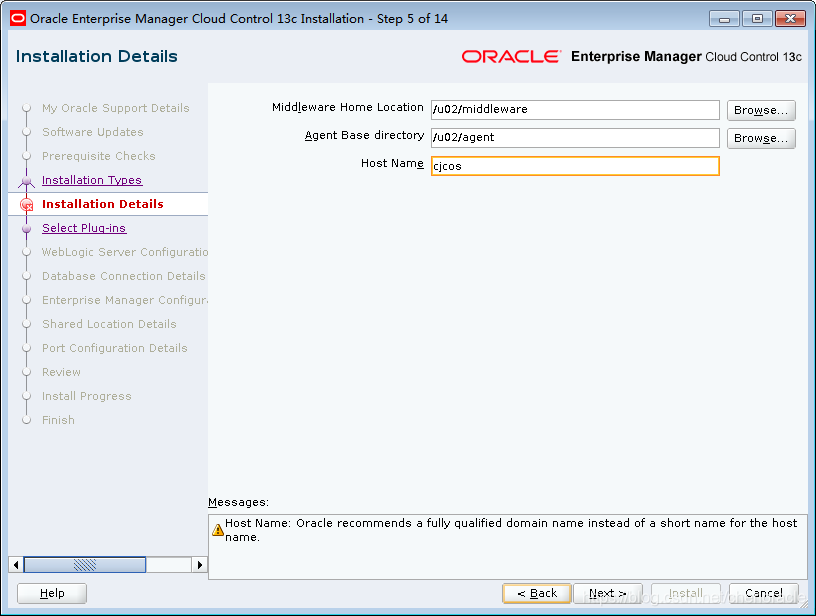The width and height of the screenshot is (816, 616).
Task: Click the warning icon in Messages box
Action: tap(218, 530)
